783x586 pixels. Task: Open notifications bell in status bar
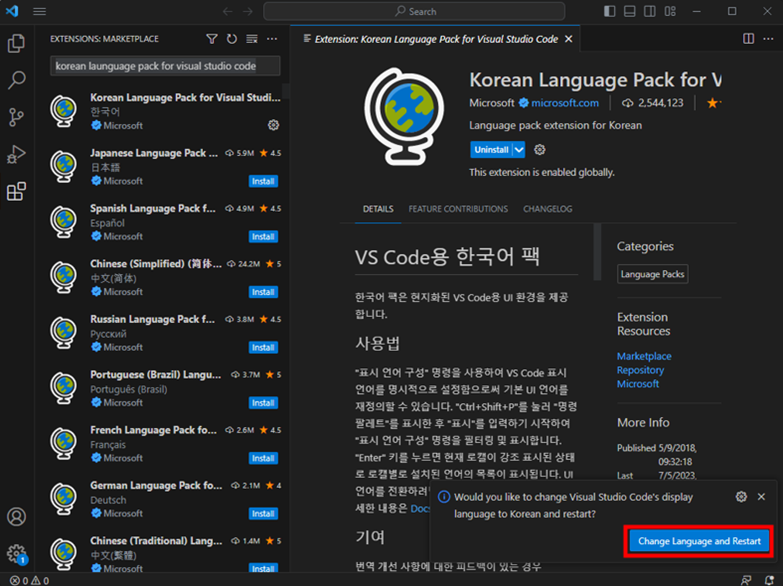769,580
